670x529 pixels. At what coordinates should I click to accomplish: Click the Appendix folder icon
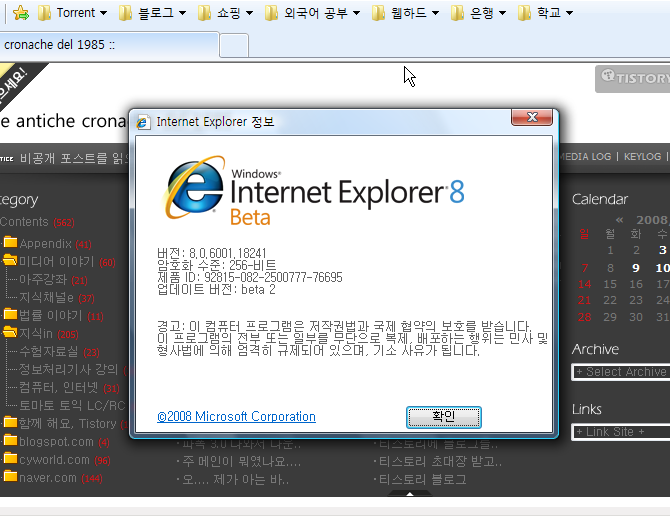click(x=11, y=242)
